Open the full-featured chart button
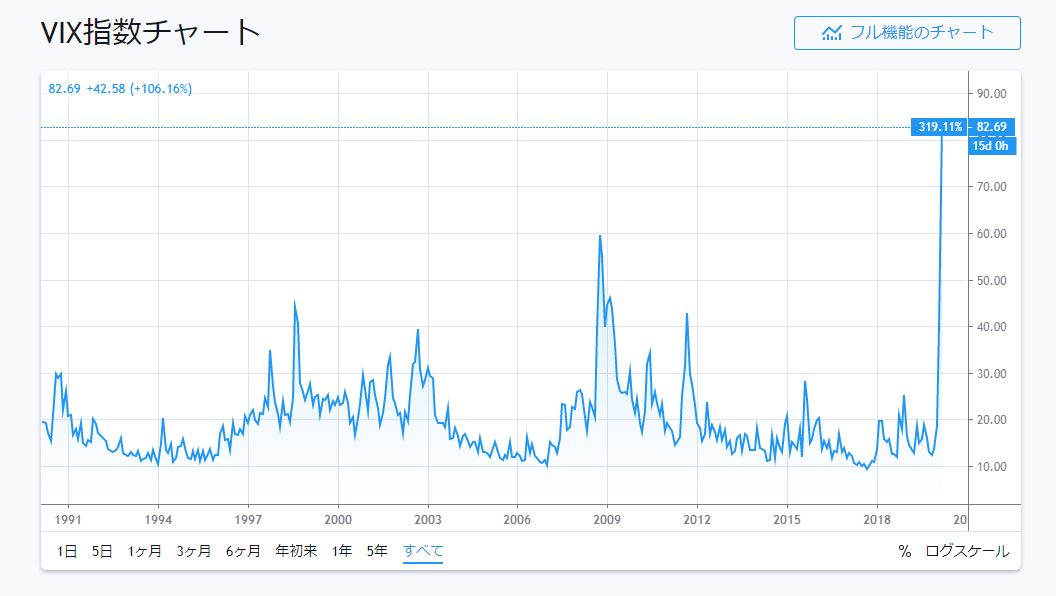1056x596 pixels. pos(907,33)
